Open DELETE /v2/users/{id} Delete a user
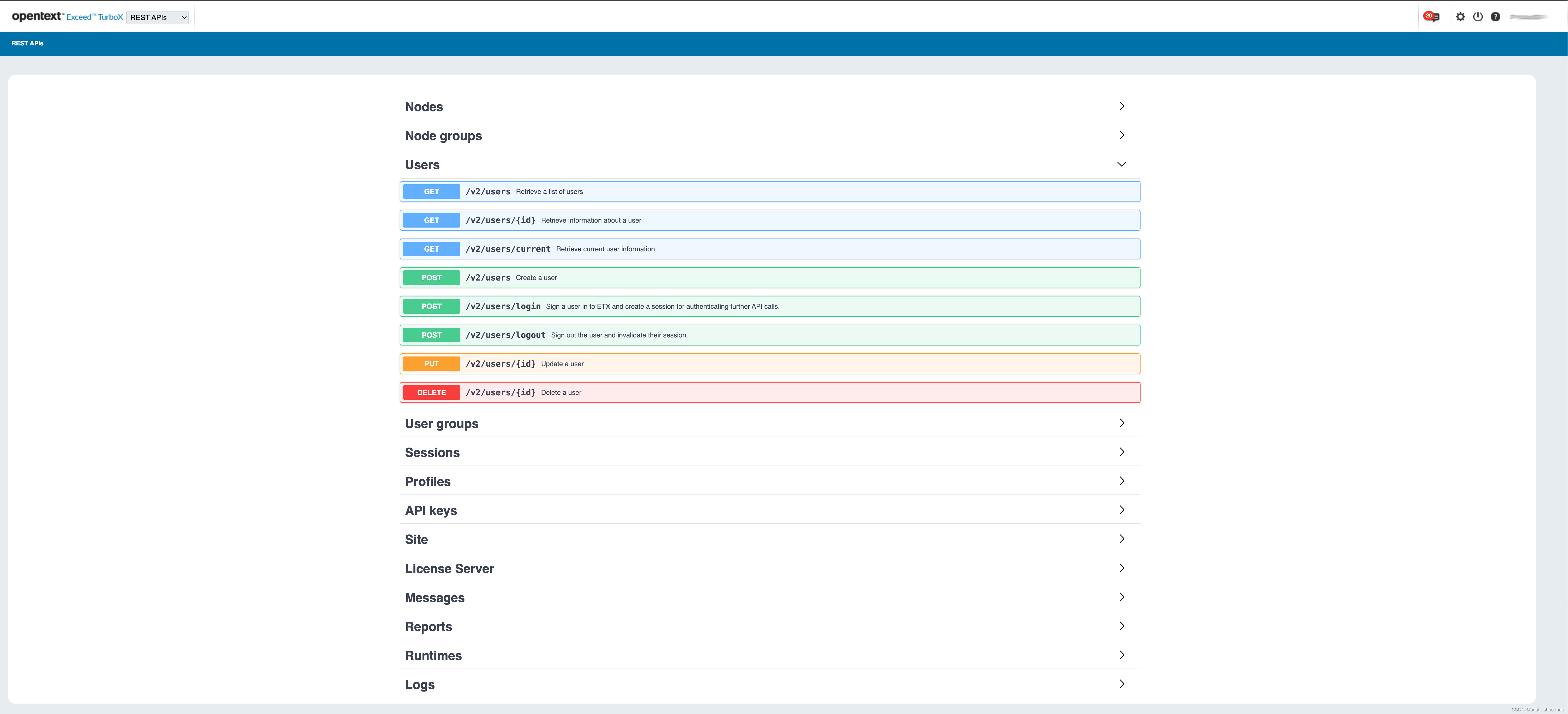Viewport: 1568px width, 714px height. coord(769,392)
